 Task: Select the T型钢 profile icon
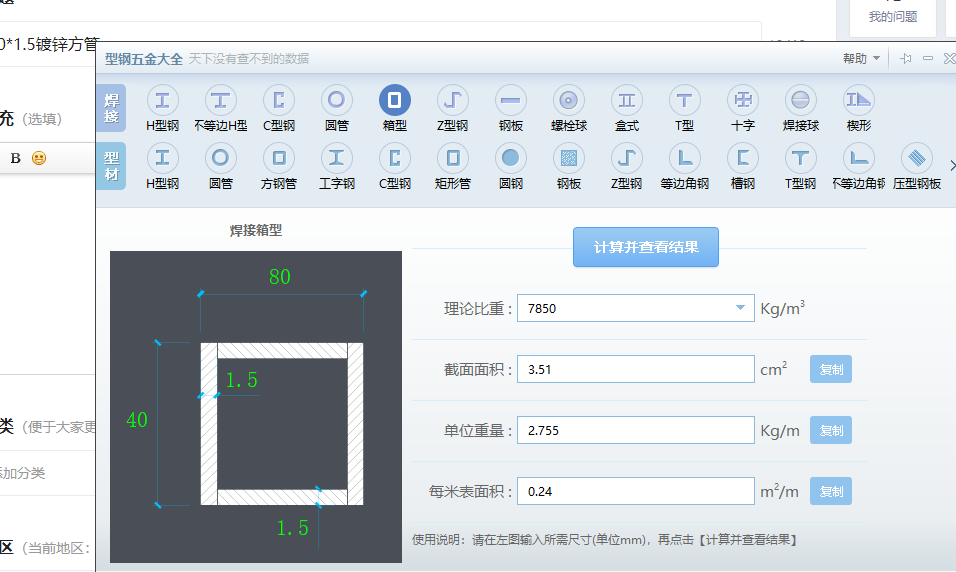pos(801,158)
